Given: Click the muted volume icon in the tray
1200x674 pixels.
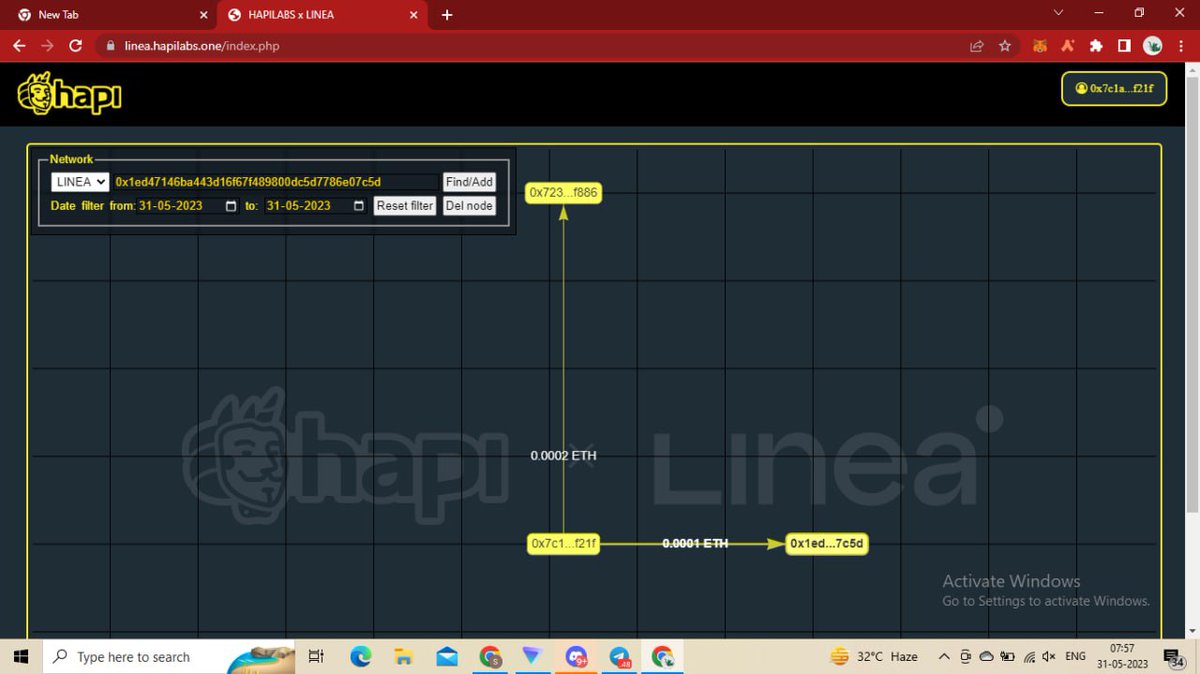Looking at the screenshot, I should tap(1048, 657).
